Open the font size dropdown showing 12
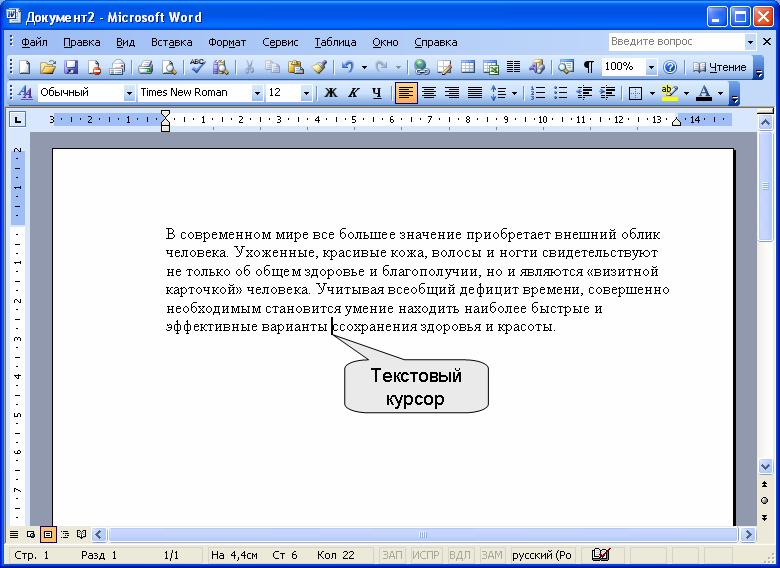 [305, 93]
